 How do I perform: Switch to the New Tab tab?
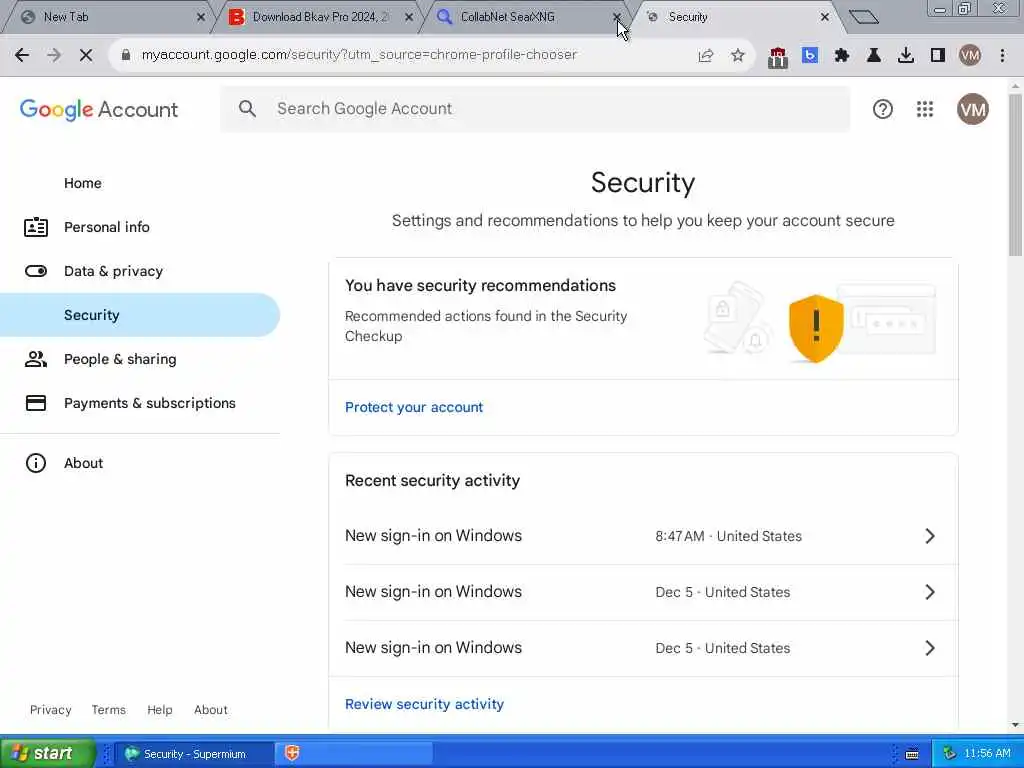108,17
